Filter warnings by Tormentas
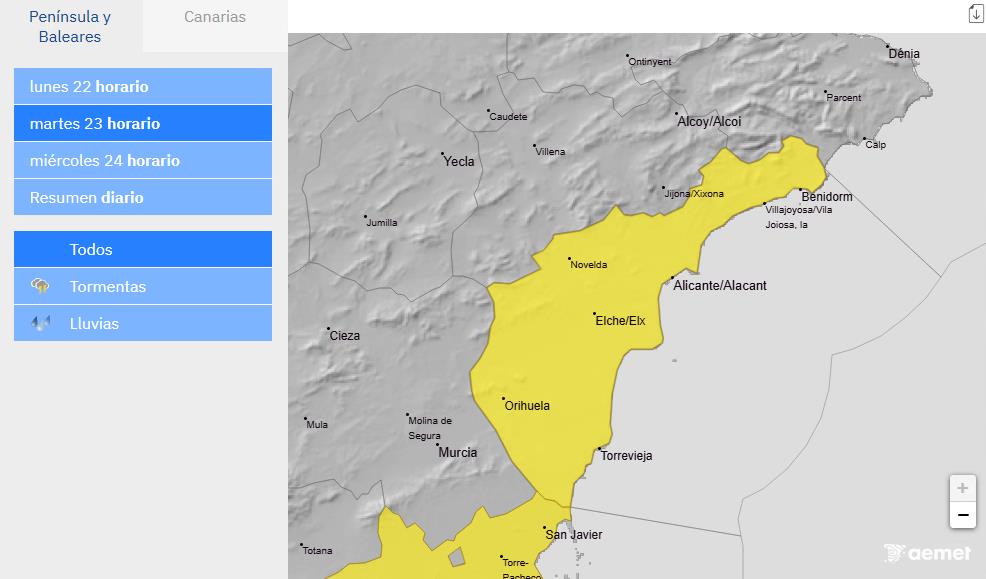Image resolution: width=986 pixels, height=579 pixels. [143, 287]
